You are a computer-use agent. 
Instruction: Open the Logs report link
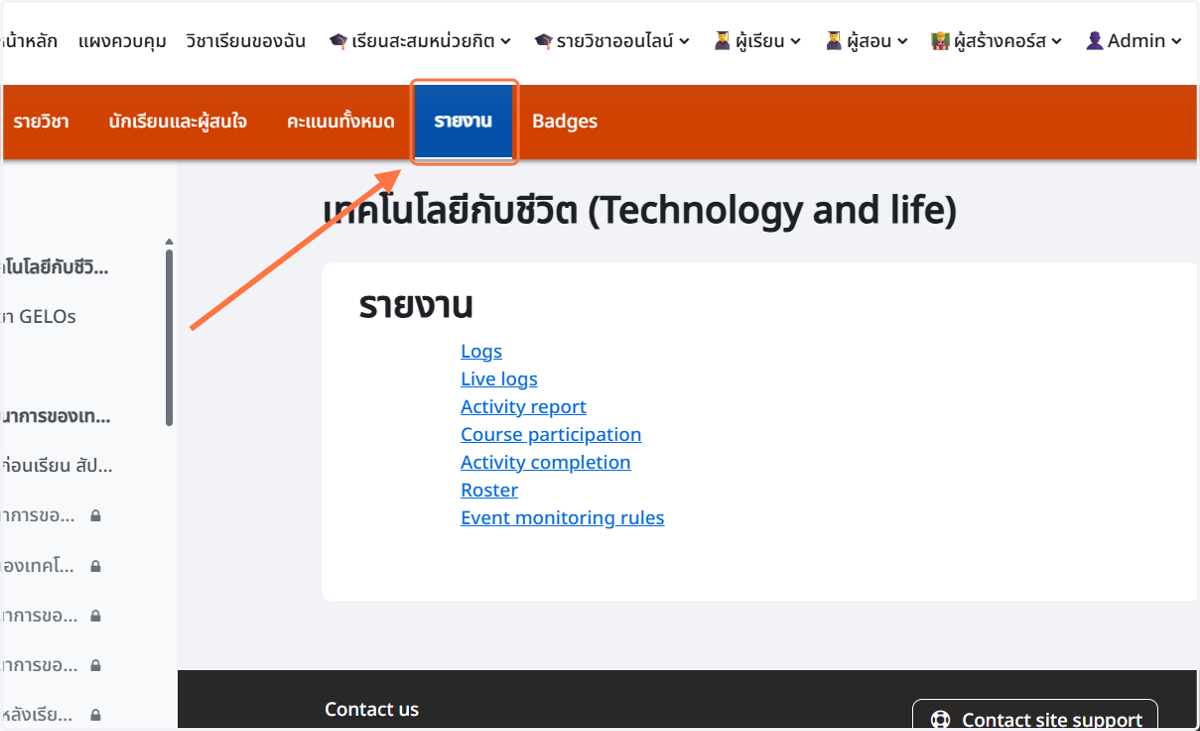tap(481, 351)
